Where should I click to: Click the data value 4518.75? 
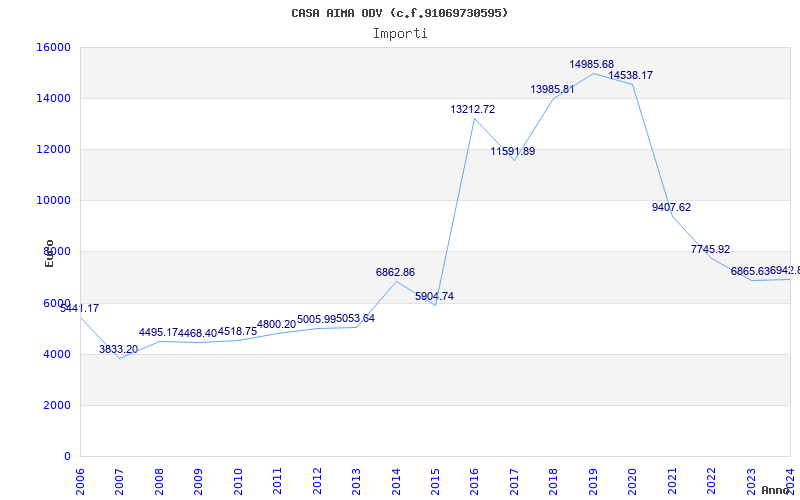point(237,332)
